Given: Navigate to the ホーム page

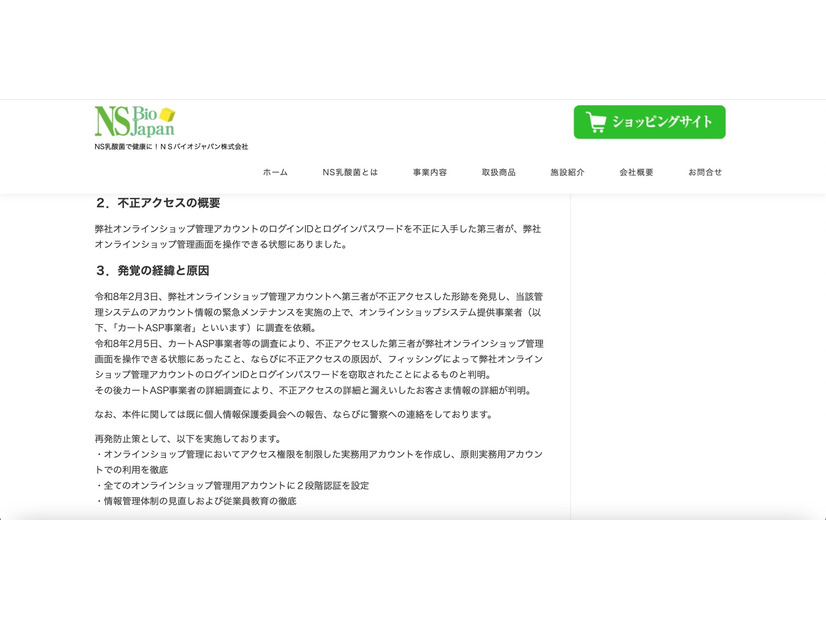Looking at the screenshot, I should pos(272,171).
